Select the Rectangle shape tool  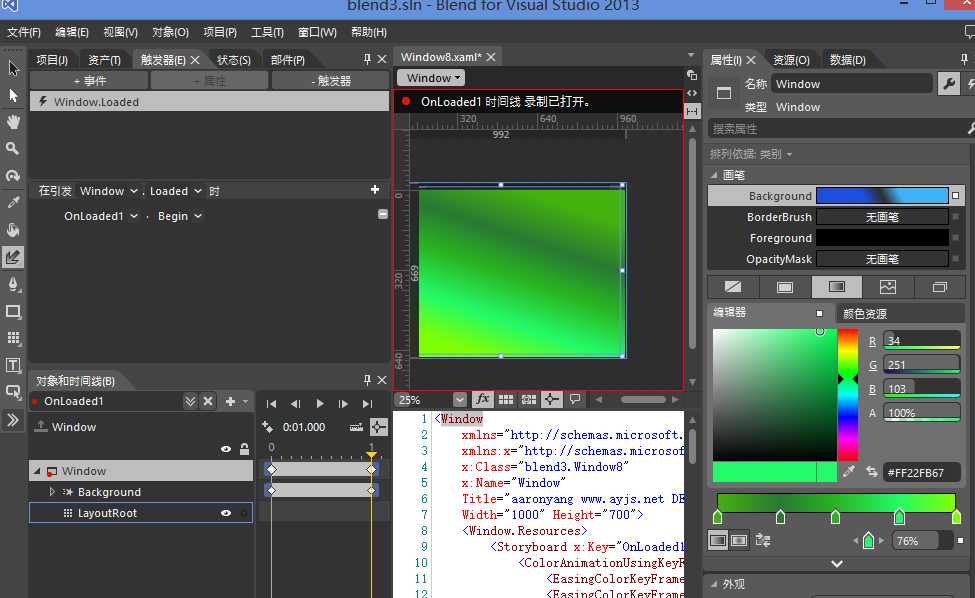click(x=13, y=311)
